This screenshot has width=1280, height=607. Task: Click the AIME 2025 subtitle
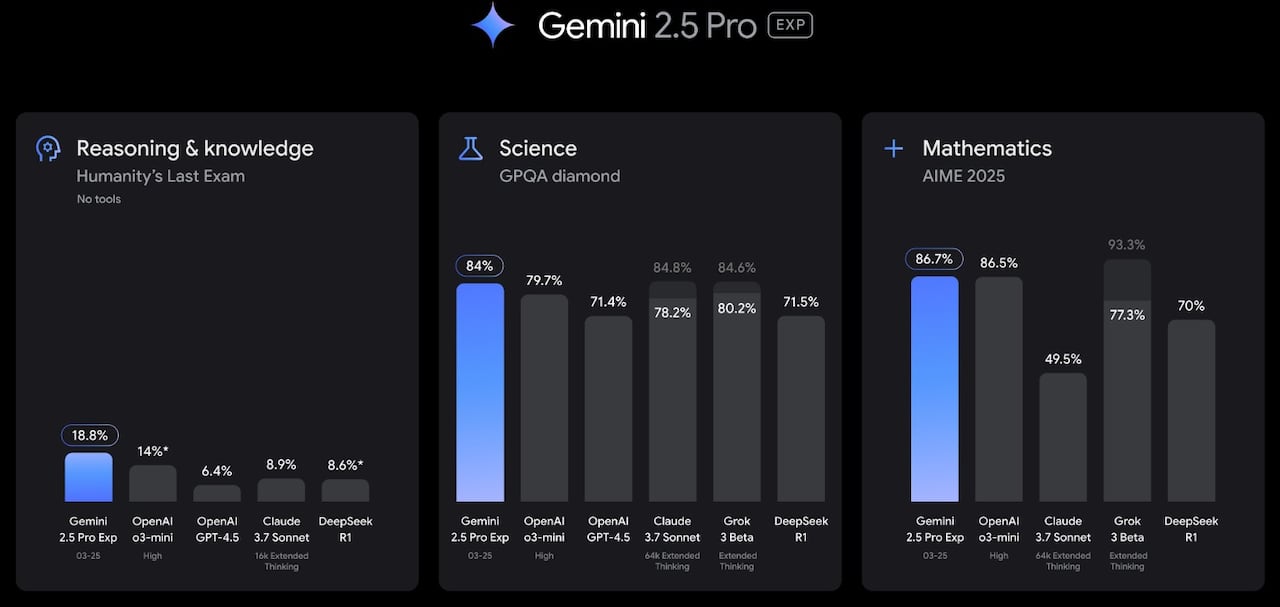(963, 176)
